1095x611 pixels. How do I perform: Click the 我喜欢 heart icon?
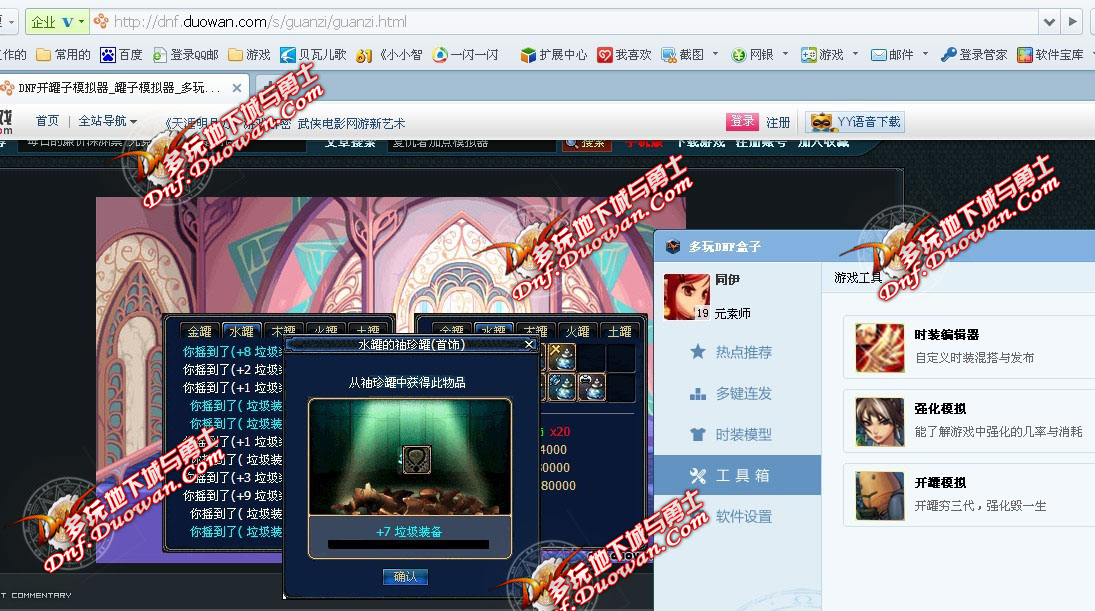tap(604, 54)
